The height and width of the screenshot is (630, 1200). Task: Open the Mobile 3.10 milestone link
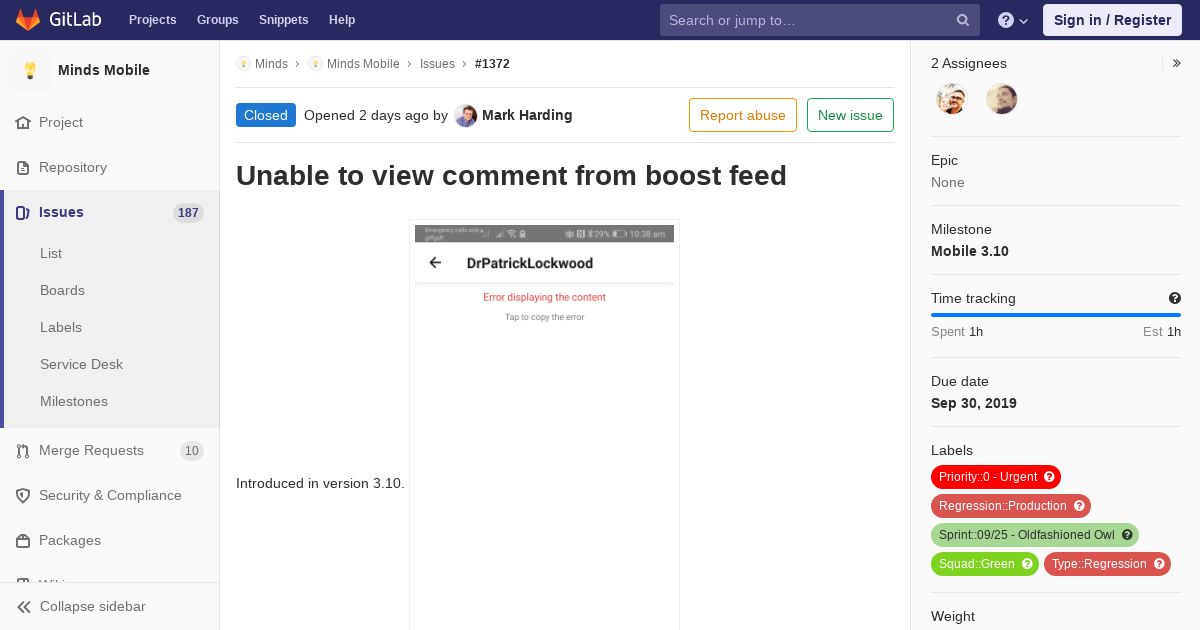pyautogui.click(x=970, y=251)
